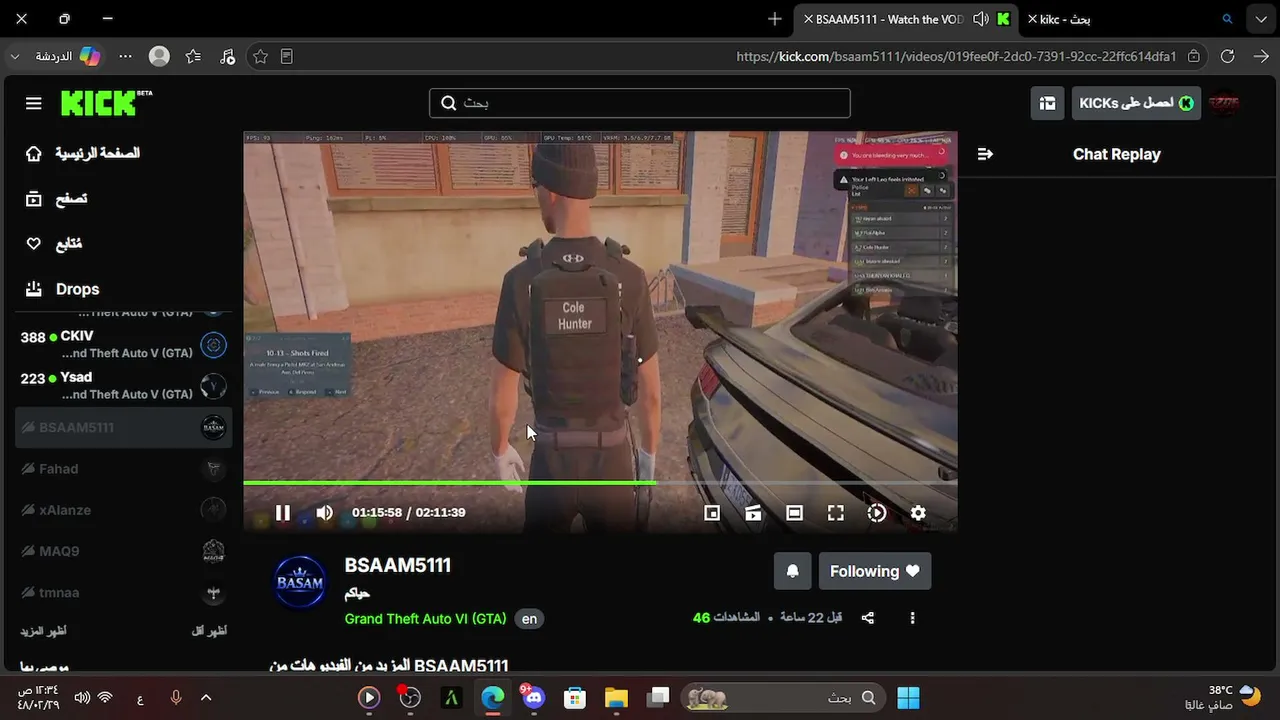The image size is (1280, 720).
Task: Open the three-dot video options menu
Action: [x=912, y=618]
